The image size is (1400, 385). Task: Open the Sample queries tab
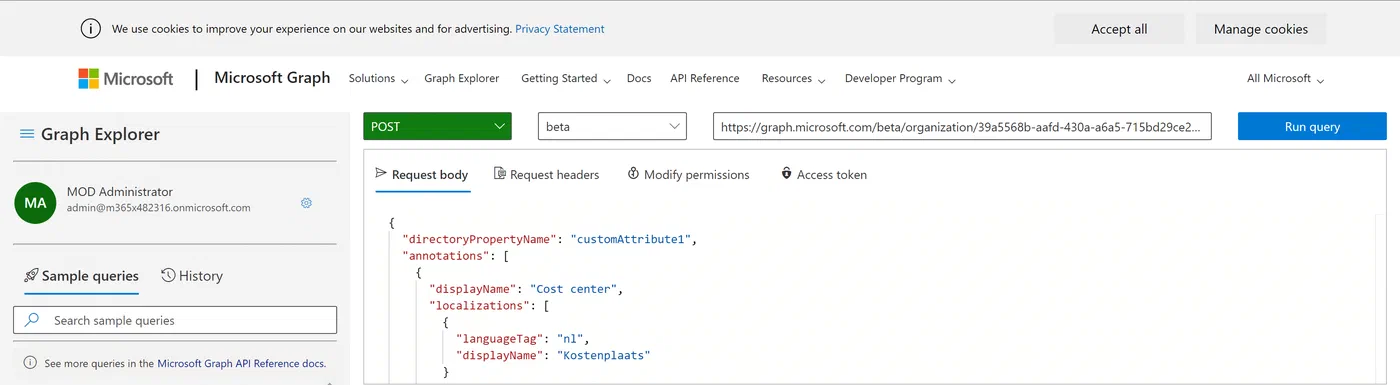[81, 276]
